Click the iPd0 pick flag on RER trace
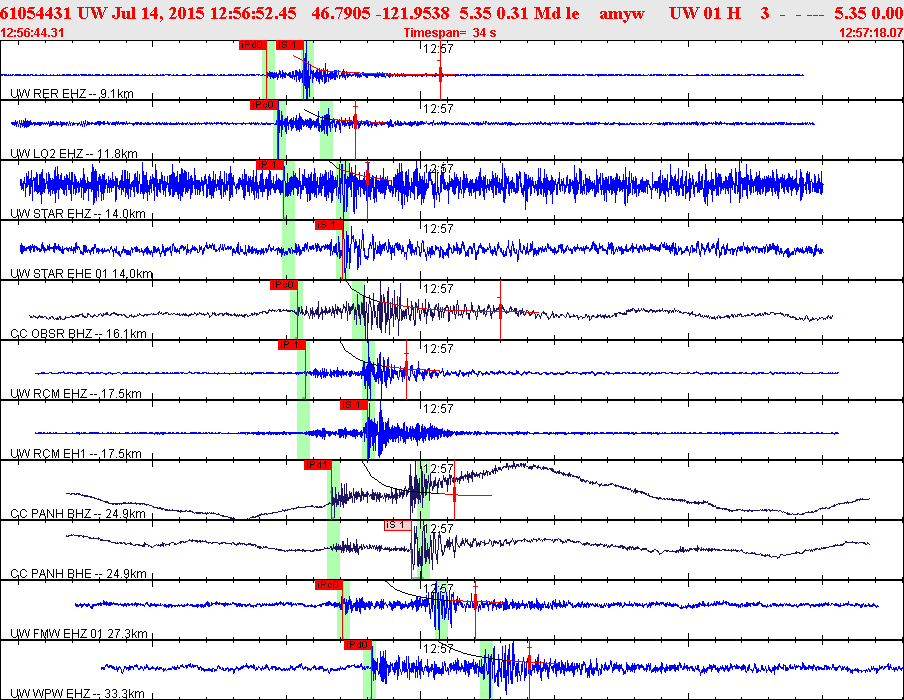 (253, 45)
